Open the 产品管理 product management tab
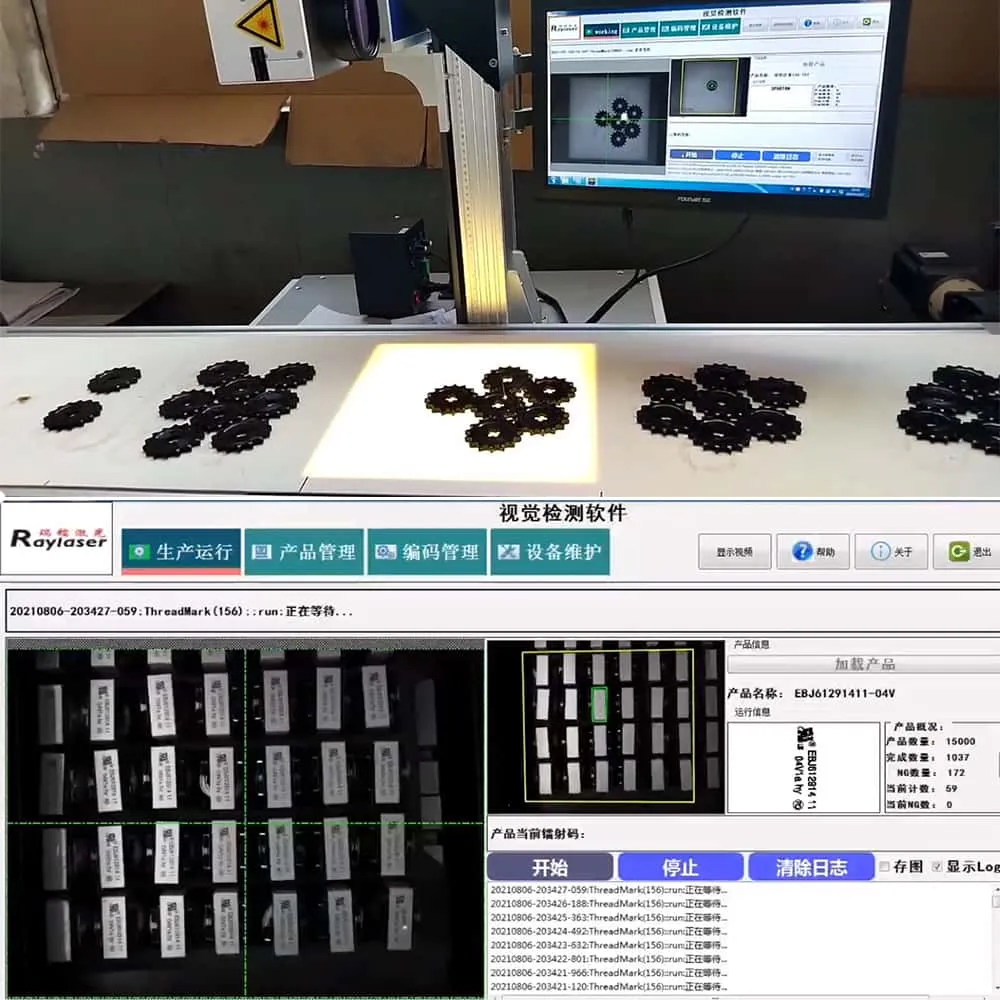This screenshot has width=1000, height=1000. pyautogui.click(x=304, y=552)
